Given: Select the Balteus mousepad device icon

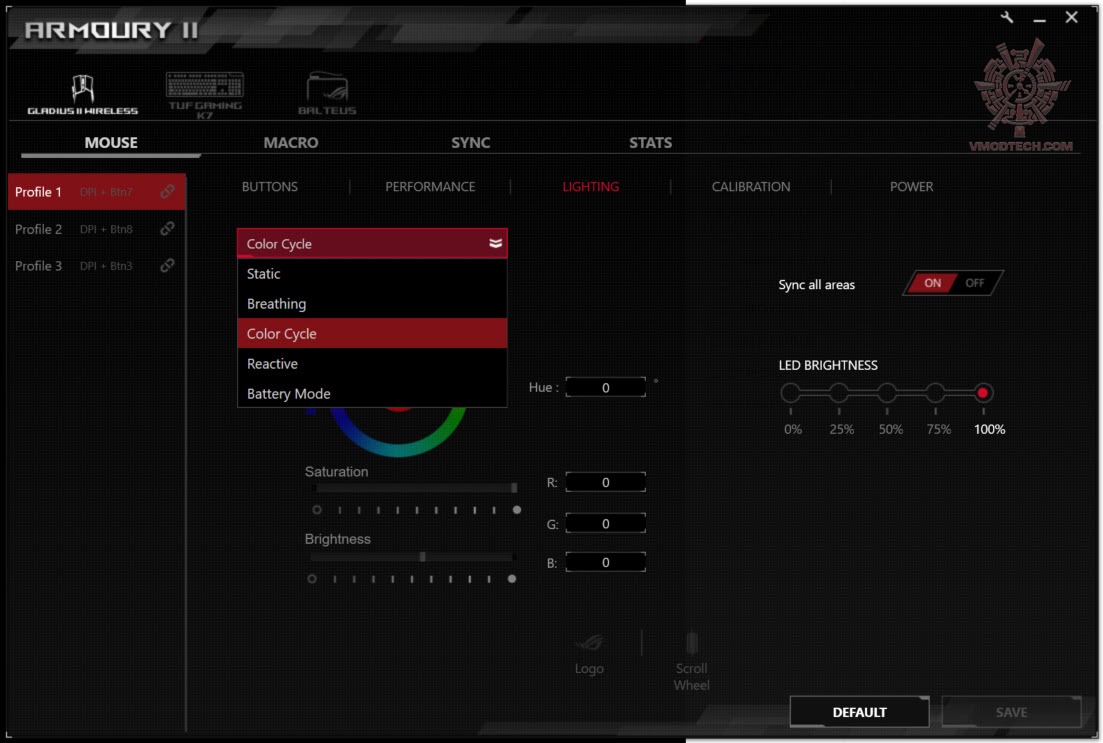Looking at the screenshot, I should click(327, 94).
